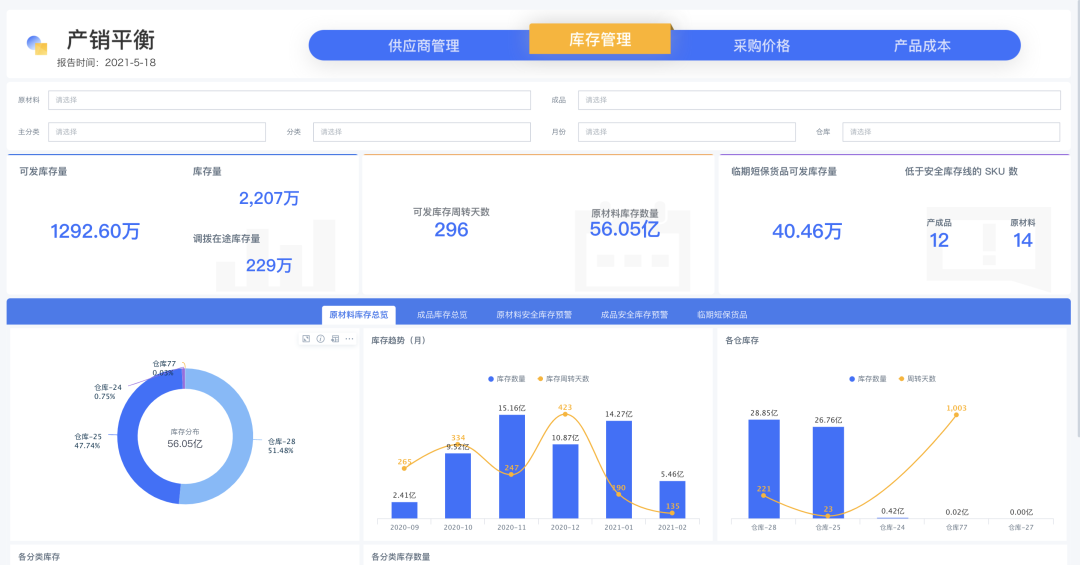1080x565 pixels.
Task: Click the 库存分布 56.05亿 donut center label
Action: tap(185, 439)
